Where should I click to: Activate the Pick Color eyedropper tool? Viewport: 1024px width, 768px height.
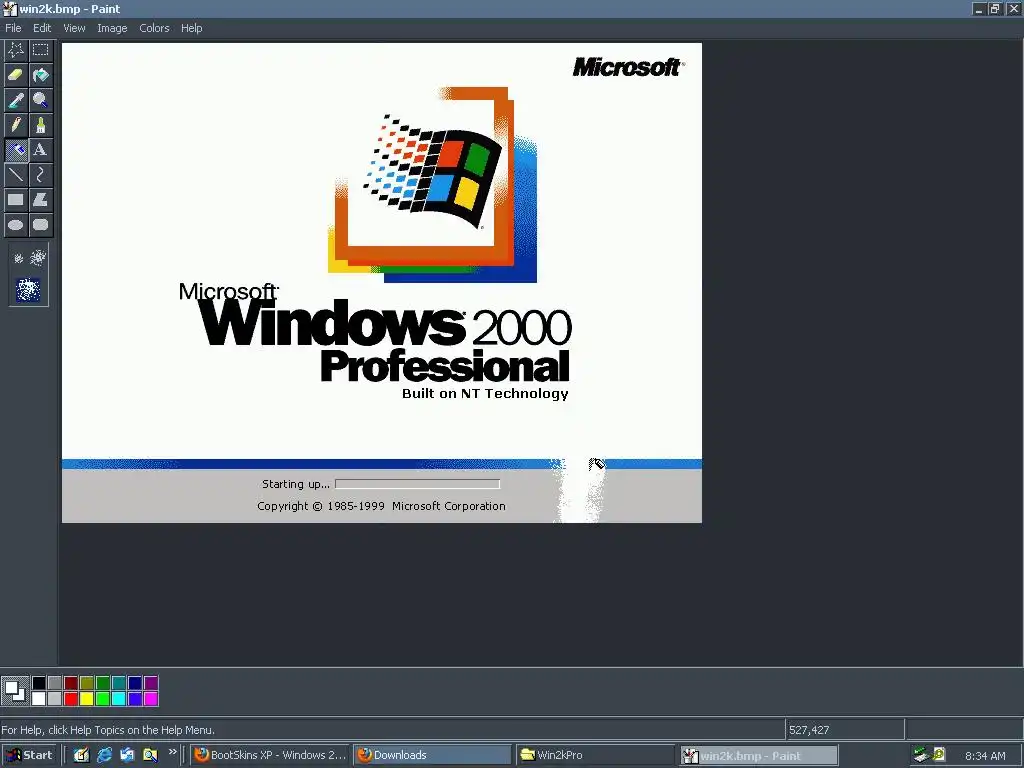pyautogui.click(x=16, y=100)
